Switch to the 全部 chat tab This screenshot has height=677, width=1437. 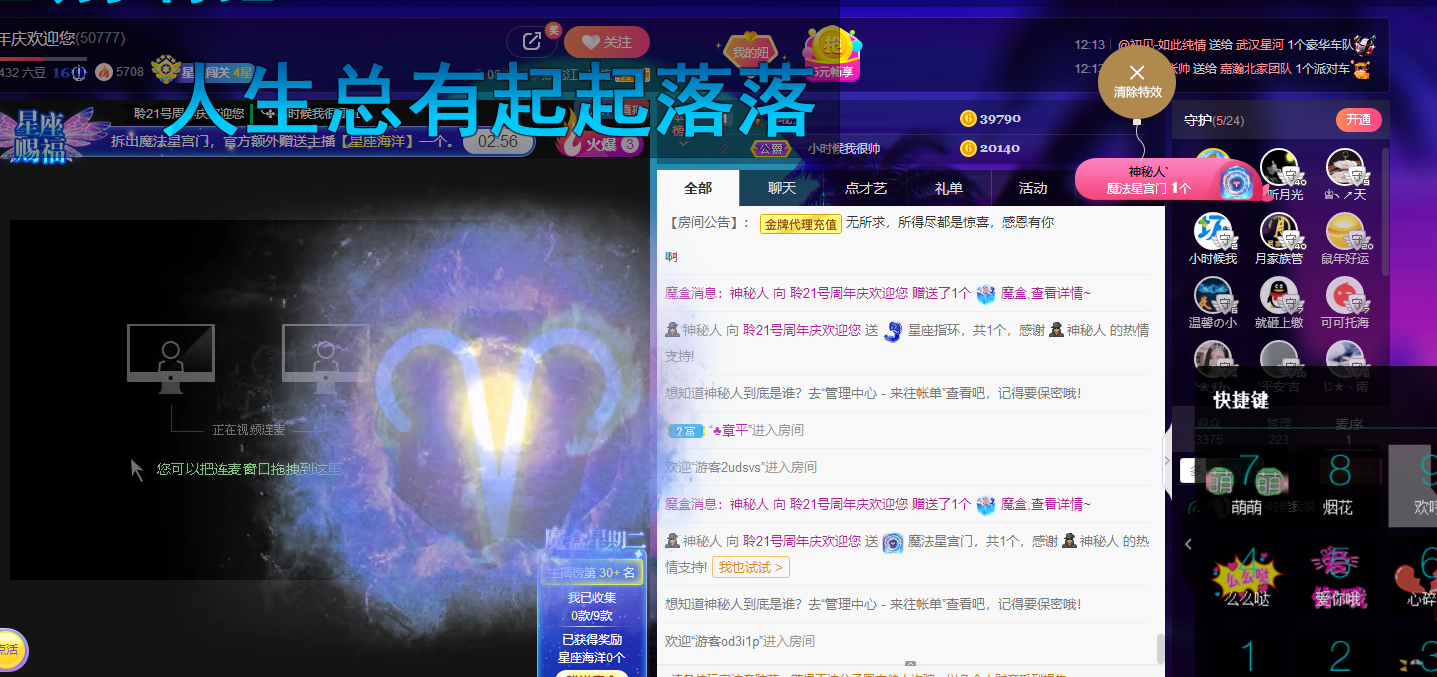click(x=698, y=188)
